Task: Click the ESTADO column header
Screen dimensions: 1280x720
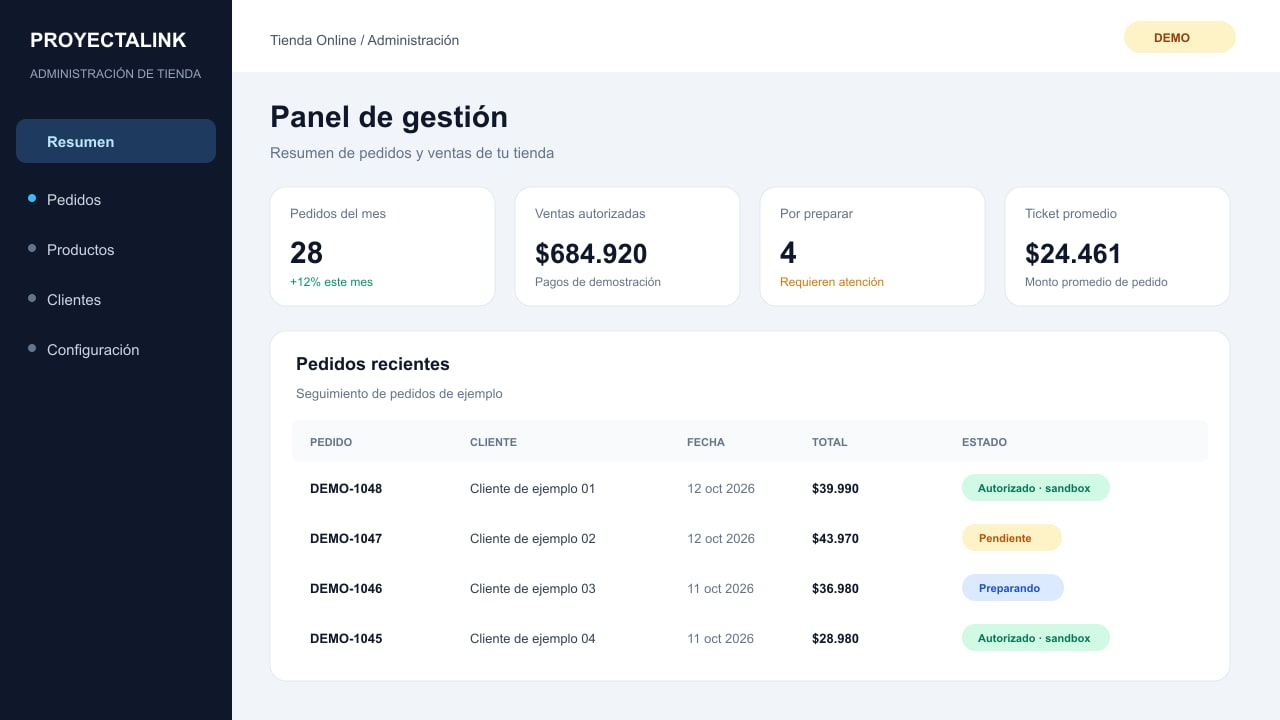Action: tap(984, 442)
